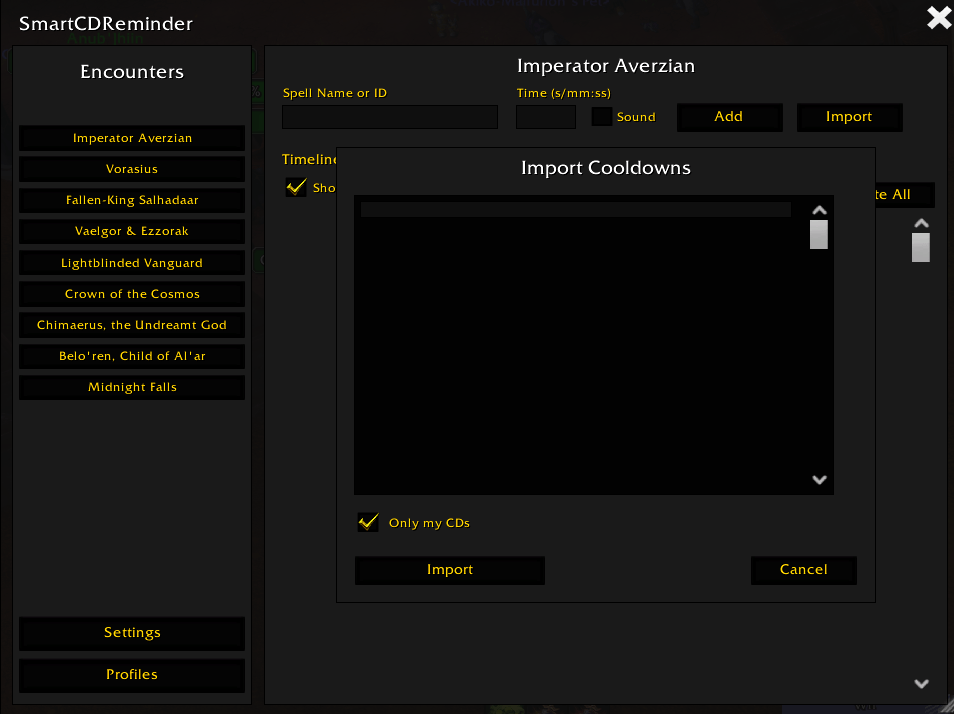This screenshot has height=714, width=954.
Task: Select the Vorasius encounter
Action: click(x=132, y=169)
